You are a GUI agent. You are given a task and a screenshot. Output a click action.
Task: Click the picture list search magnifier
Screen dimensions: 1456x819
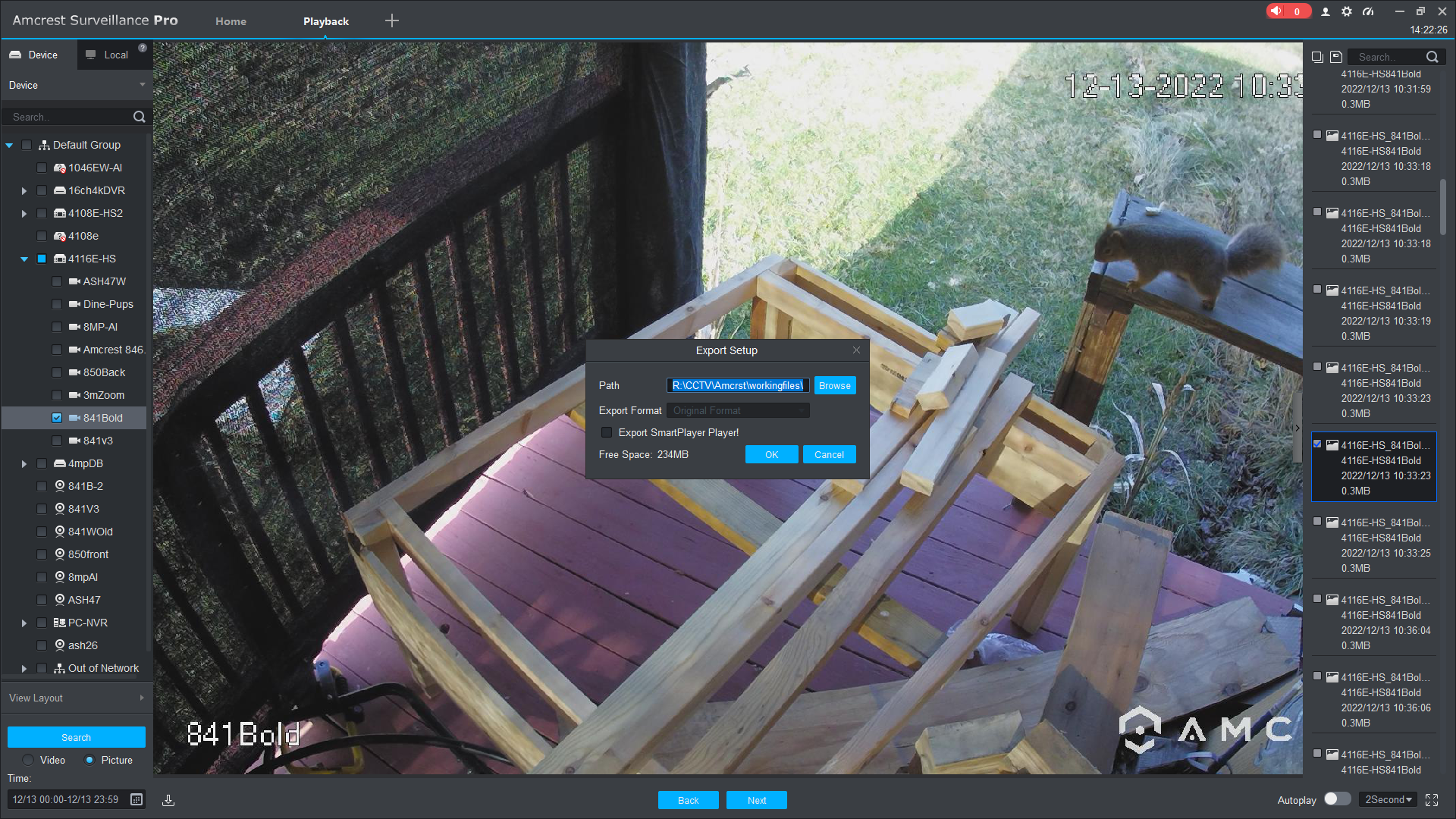point(1432,57)
